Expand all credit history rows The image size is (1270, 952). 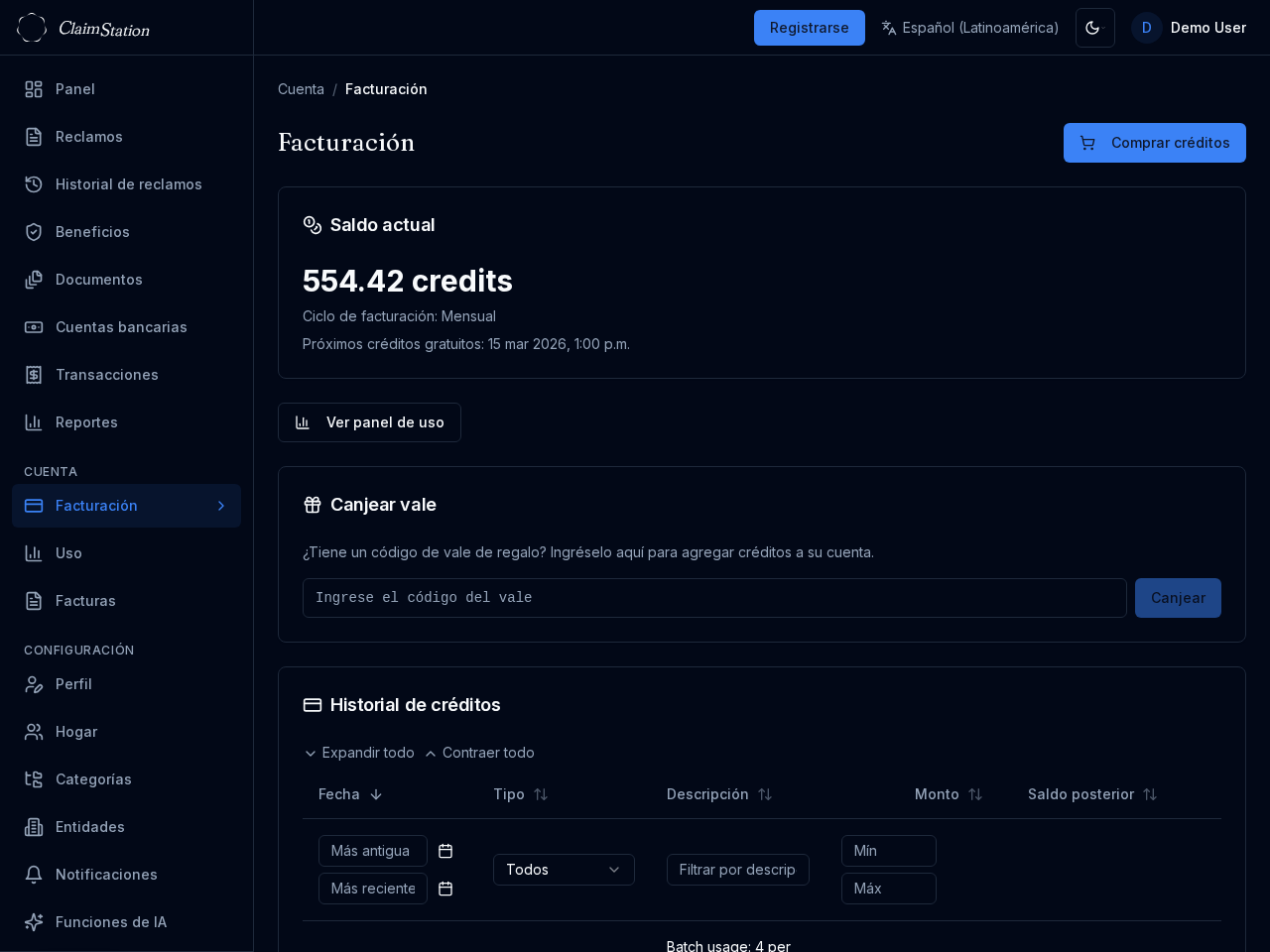point(359,753)
